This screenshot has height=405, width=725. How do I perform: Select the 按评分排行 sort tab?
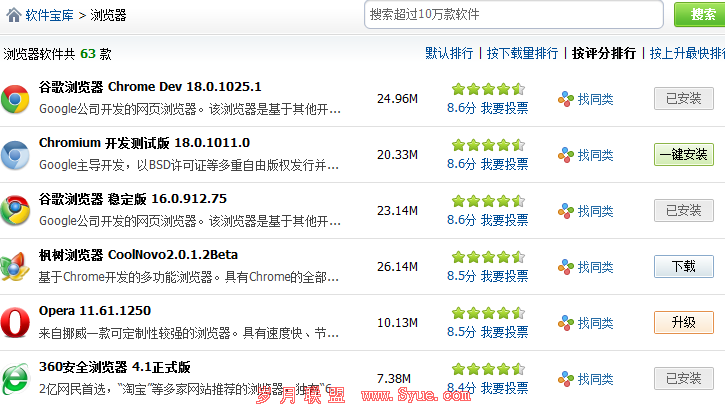603,53
